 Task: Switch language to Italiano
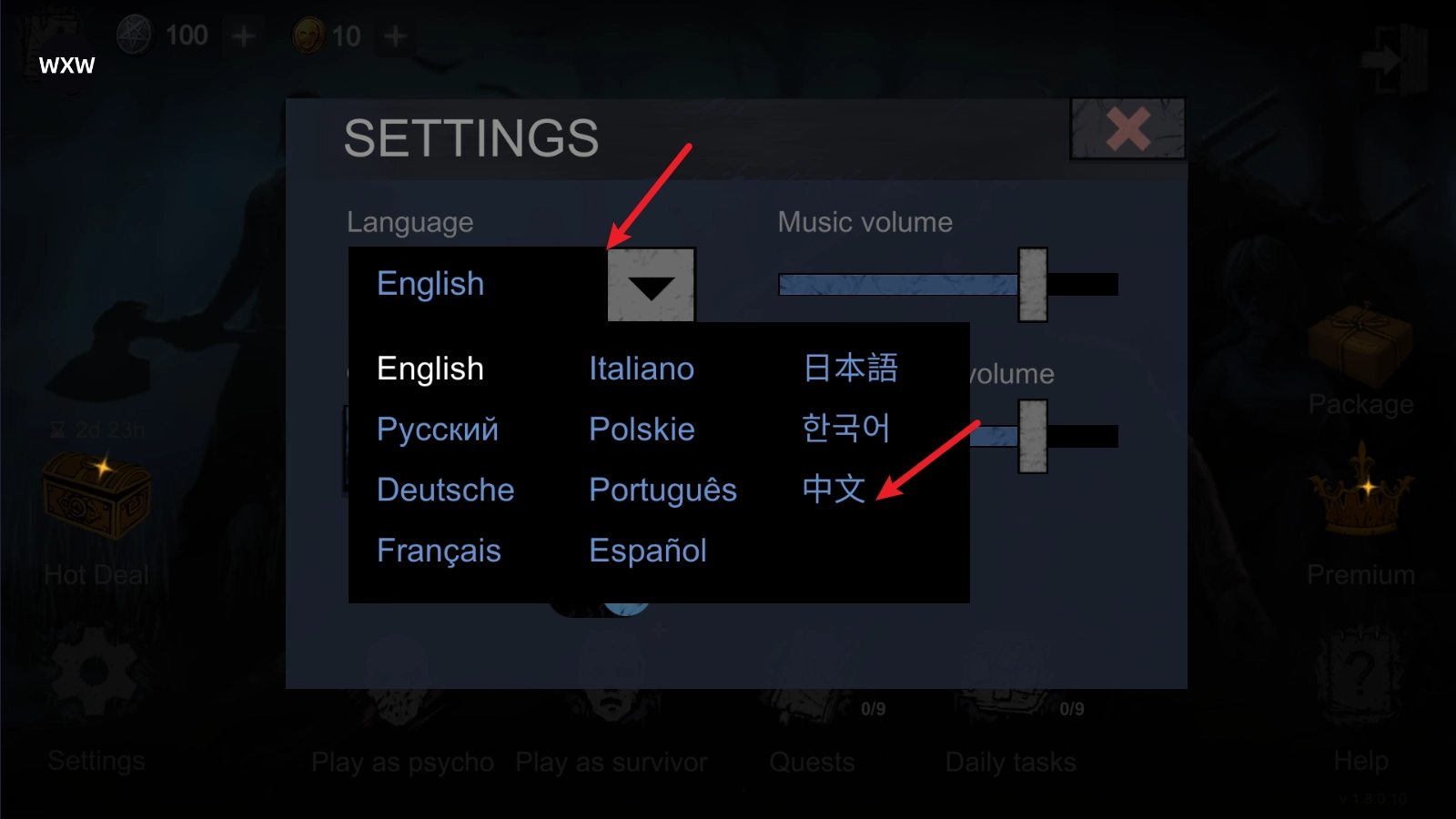642,369
